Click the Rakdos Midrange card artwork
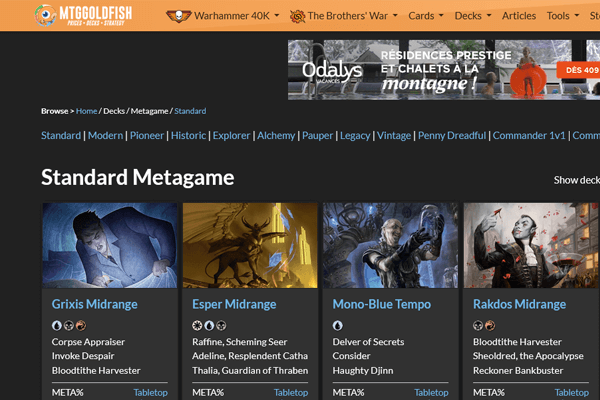 coord(532,245)
